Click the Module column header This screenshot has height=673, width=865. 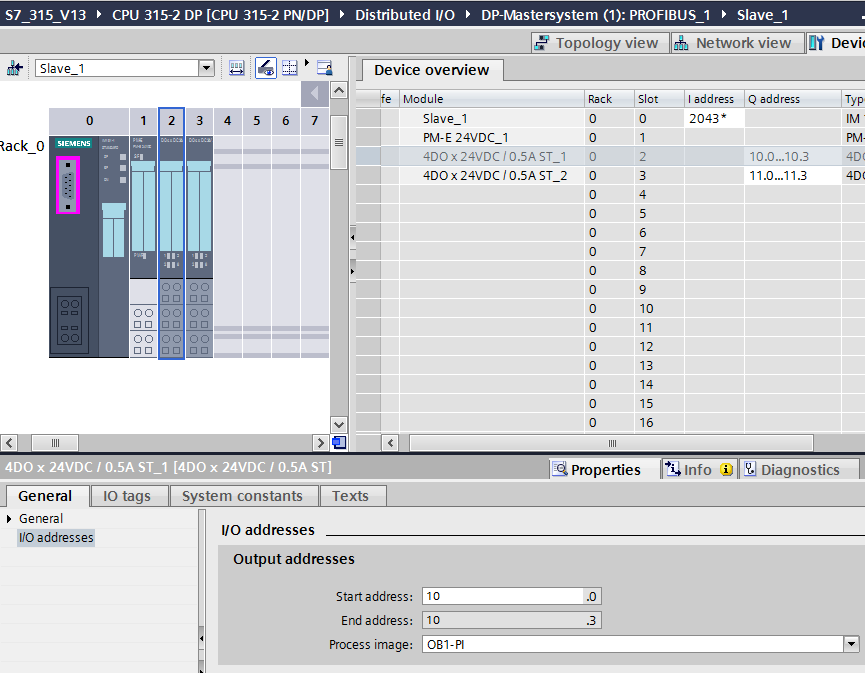pos(492,99)
